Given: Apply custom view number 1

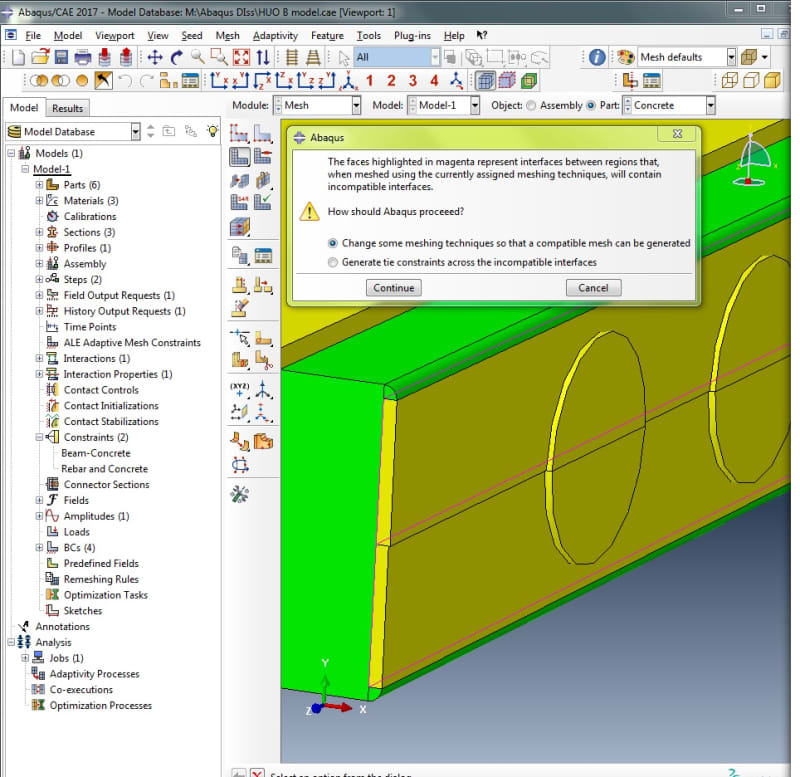Looking at the screenshot, I should [370, 81].
